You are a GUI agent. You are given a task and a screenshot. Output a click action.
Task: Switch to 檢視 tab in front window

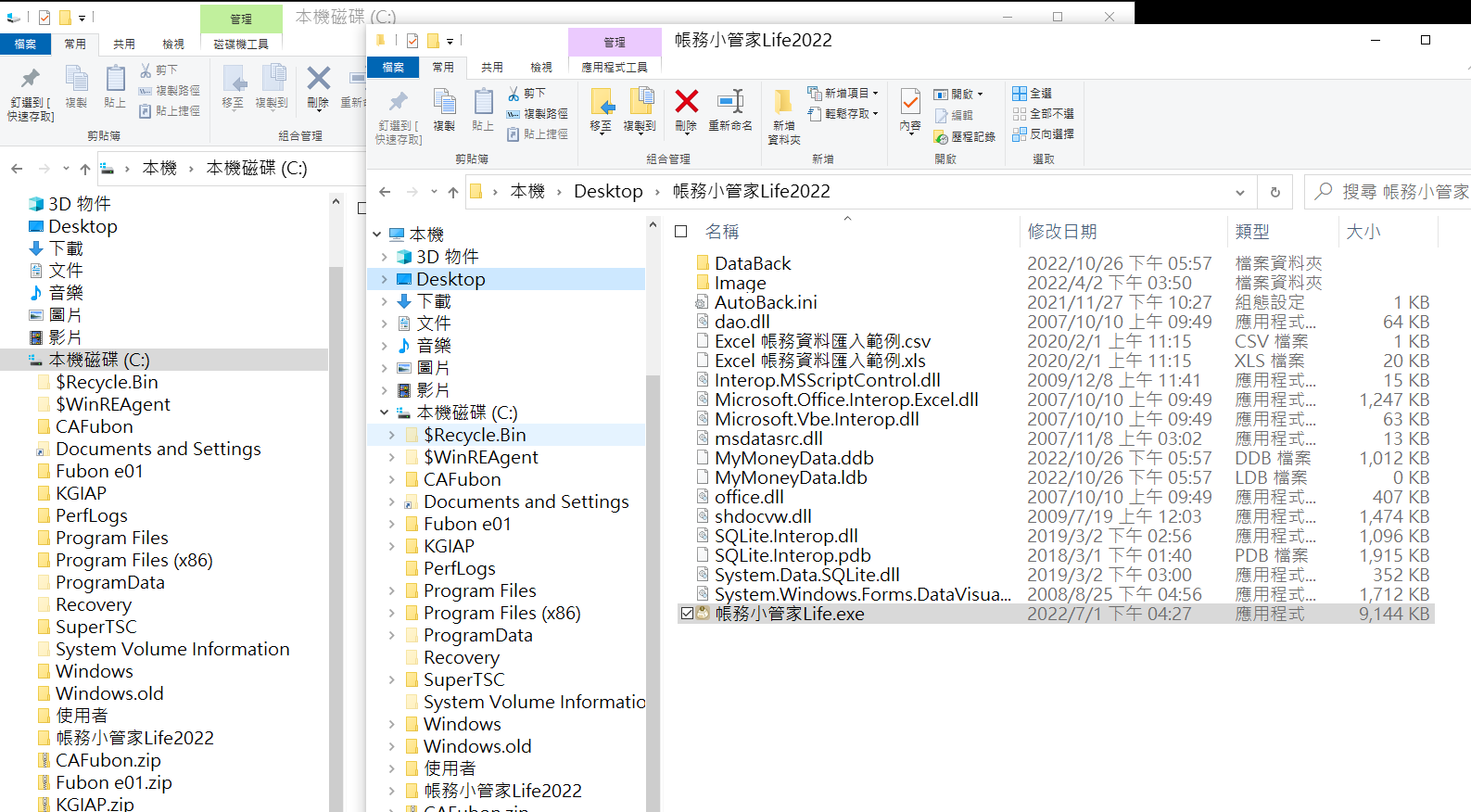[541, 68]
